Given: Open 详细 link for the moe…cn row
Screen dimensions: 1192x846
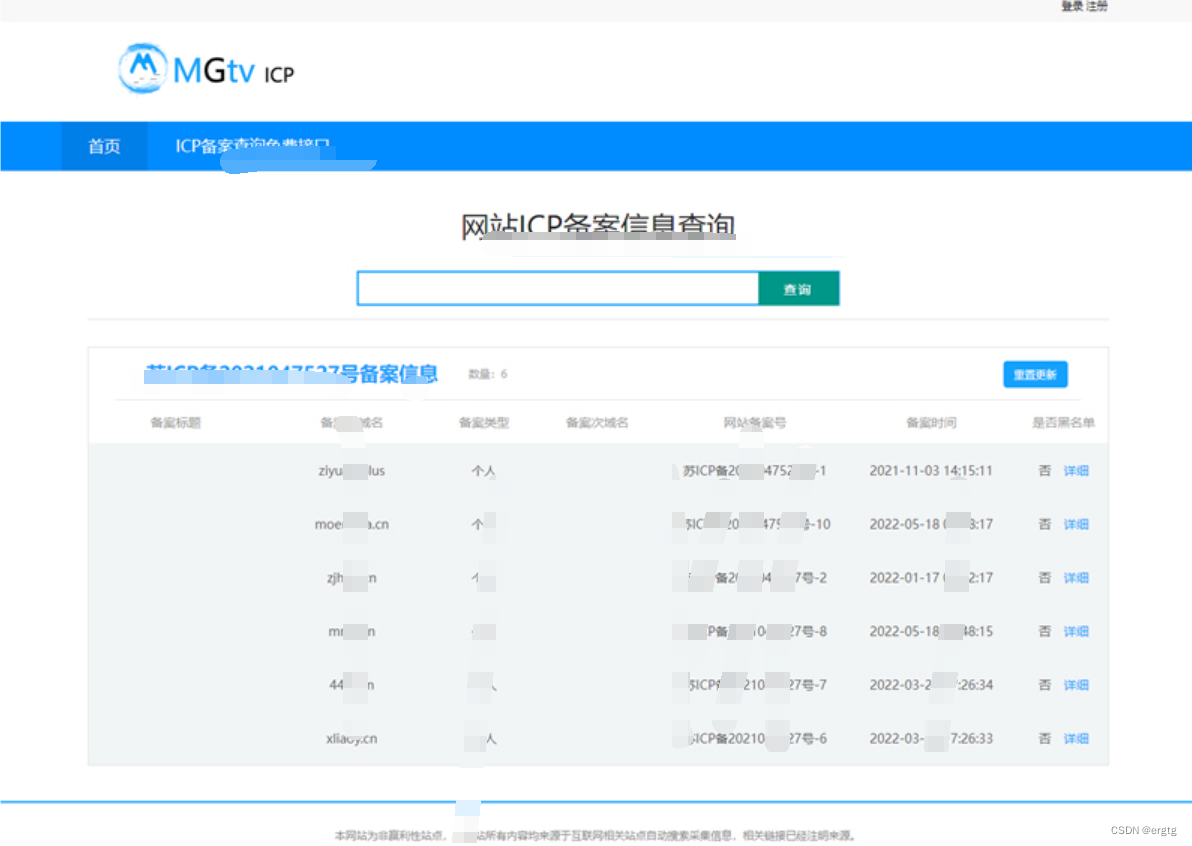Looking at the screenshot, I should [1076, 524].
